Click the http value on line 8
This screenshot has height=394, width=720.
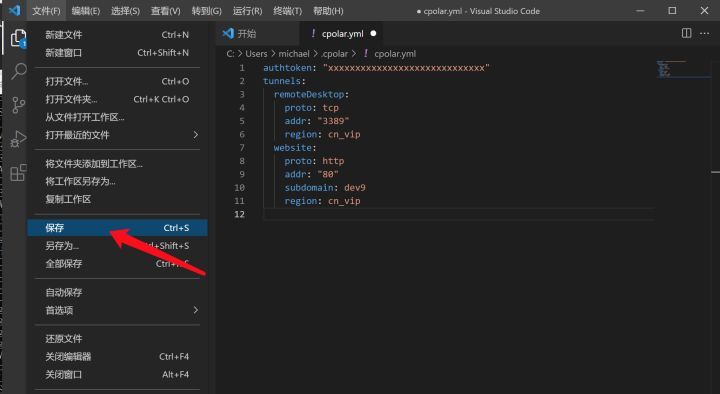coord(333,161)
